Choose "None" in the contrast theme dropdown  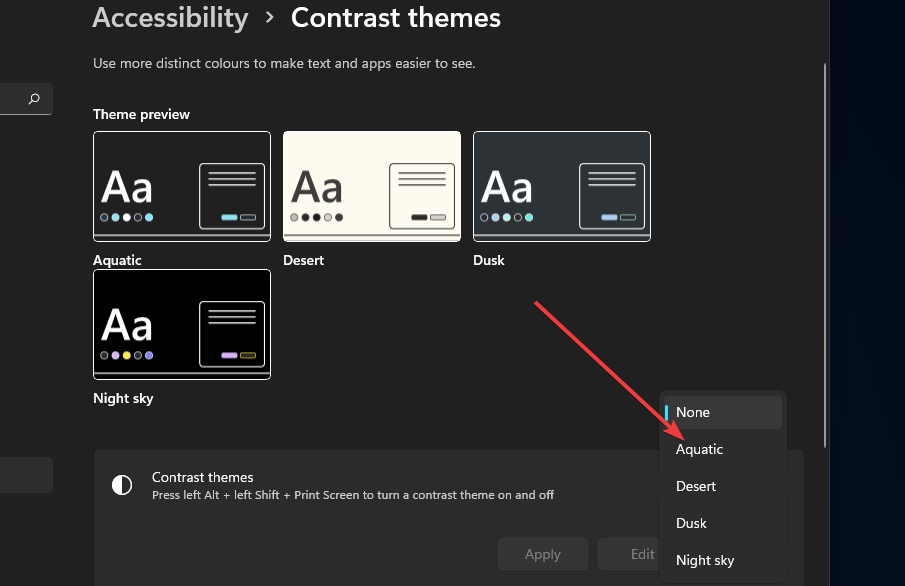point(692,412)
